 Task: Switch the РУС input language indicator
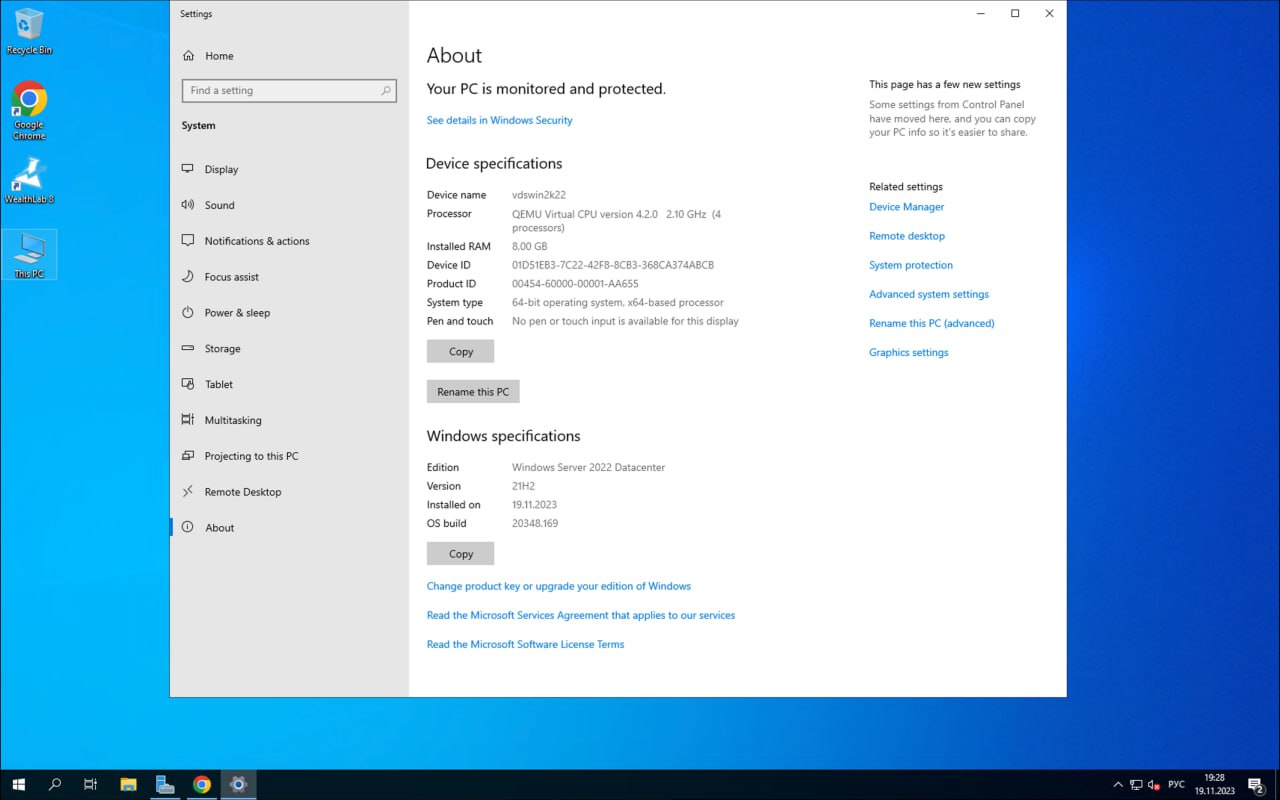(1177, 785)
